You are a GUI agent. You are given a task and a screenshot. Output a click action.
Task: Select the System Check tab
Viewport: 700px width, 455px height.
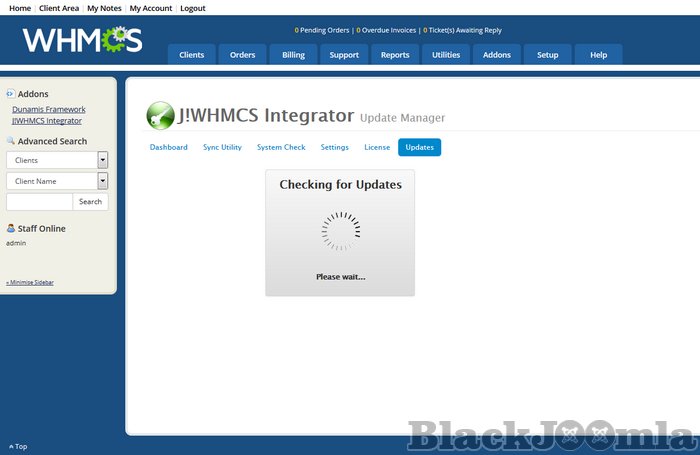pos(281,147)
